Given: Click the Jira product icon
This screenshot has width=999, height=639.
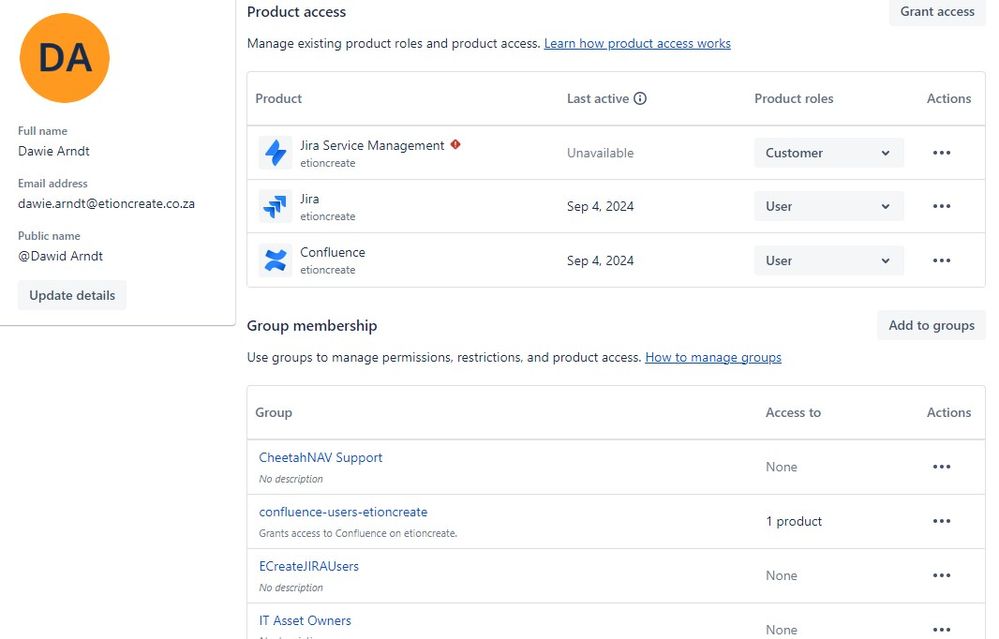Looking at the screenshot, I should pos(275,206).
